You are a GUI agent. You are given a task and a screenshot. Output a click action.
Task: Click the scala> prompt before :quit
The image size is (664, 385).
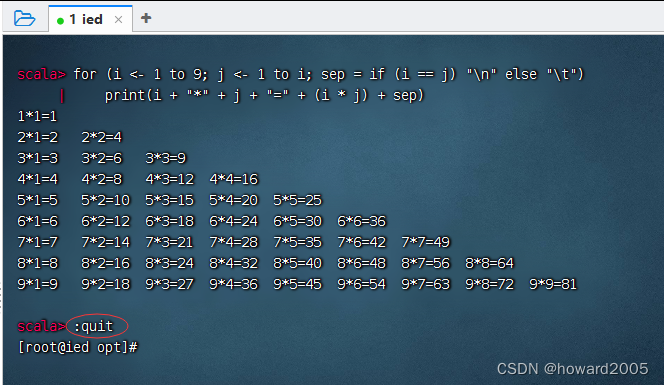pos(42,326)
